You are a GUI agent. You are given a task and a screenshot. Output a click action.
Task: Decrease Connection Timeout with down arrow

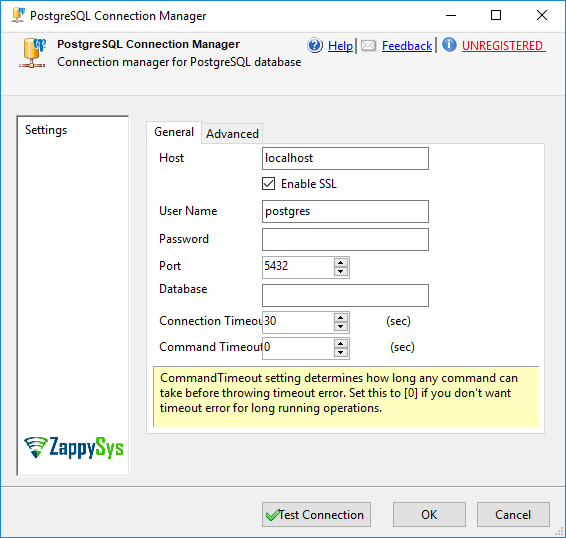pyautogui.click(x=341, y=327)
